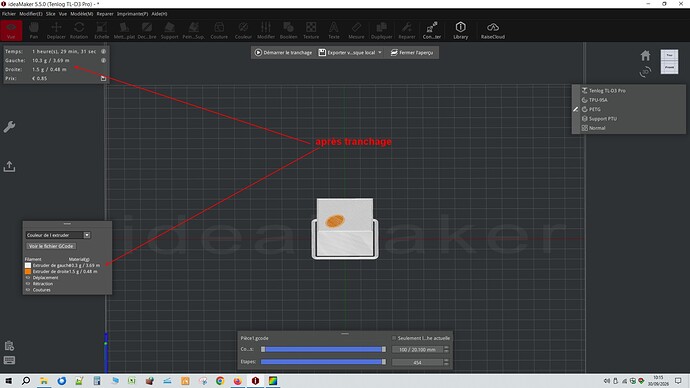Open the Aide(H) menu
690x388 pixels.
click(159, 14)
